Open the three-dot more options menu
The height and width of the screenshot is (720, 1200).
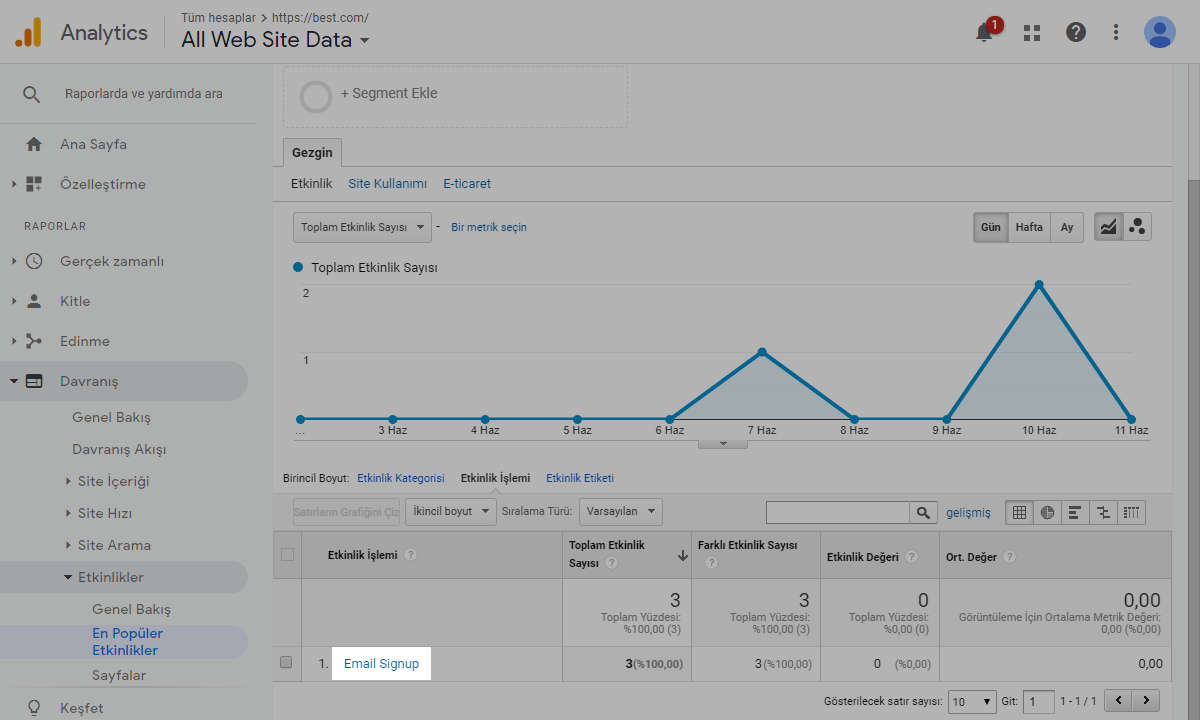1116,33
